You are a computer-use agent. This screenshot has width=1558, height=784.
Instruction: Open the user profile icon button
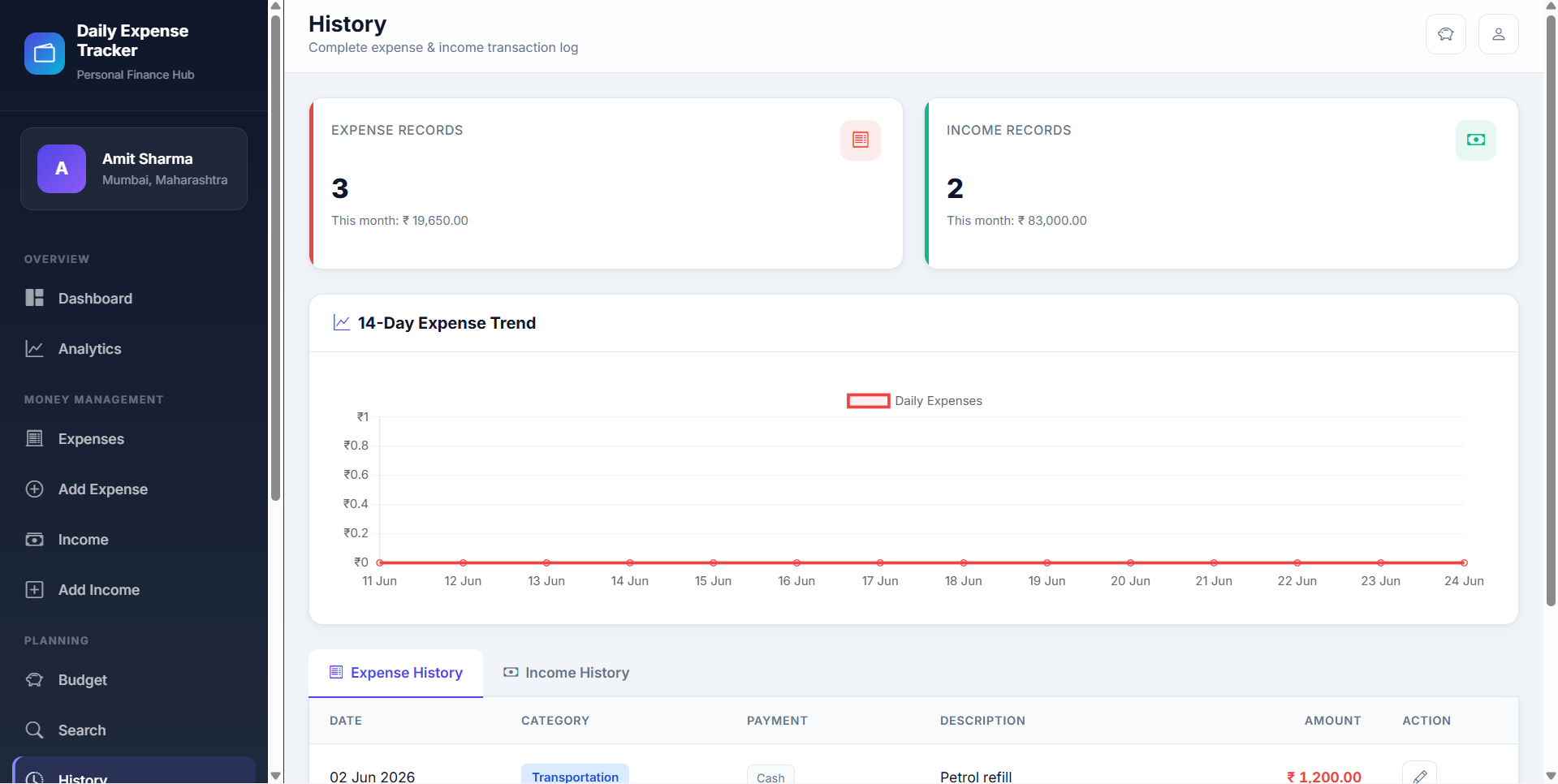pyautogui.click(x=1498, y=34)
